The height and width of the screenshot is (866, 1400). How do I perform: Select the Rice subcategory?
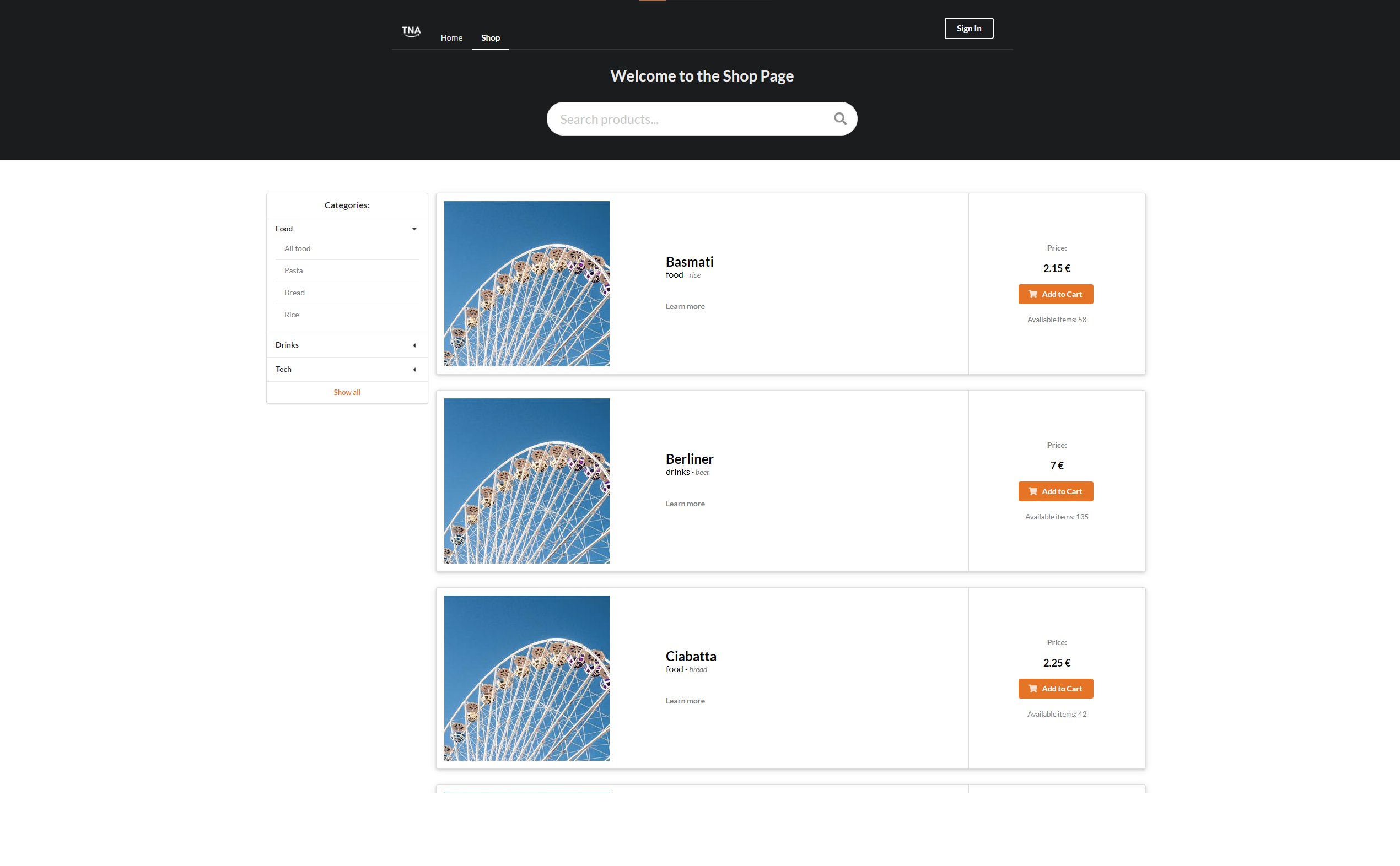tap(292, 315)
